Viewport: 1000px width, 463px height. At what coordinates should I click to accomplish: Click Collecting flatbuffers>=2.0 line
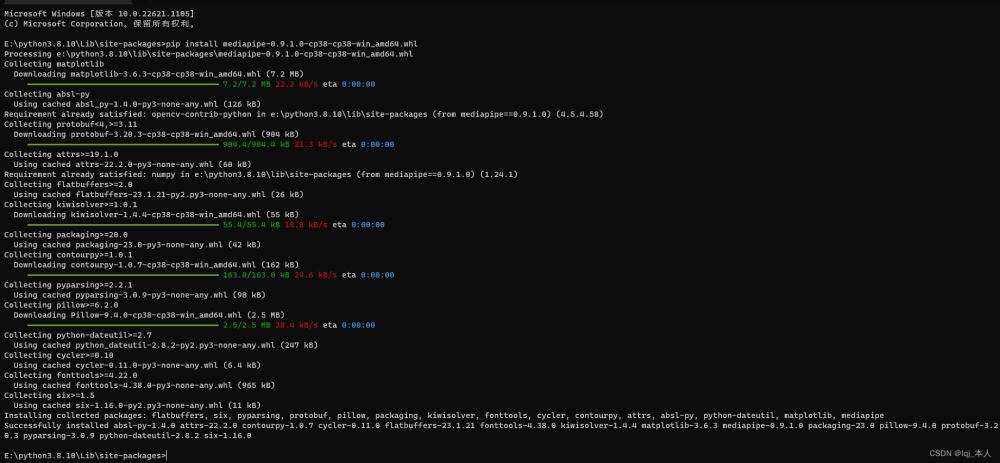66,184
